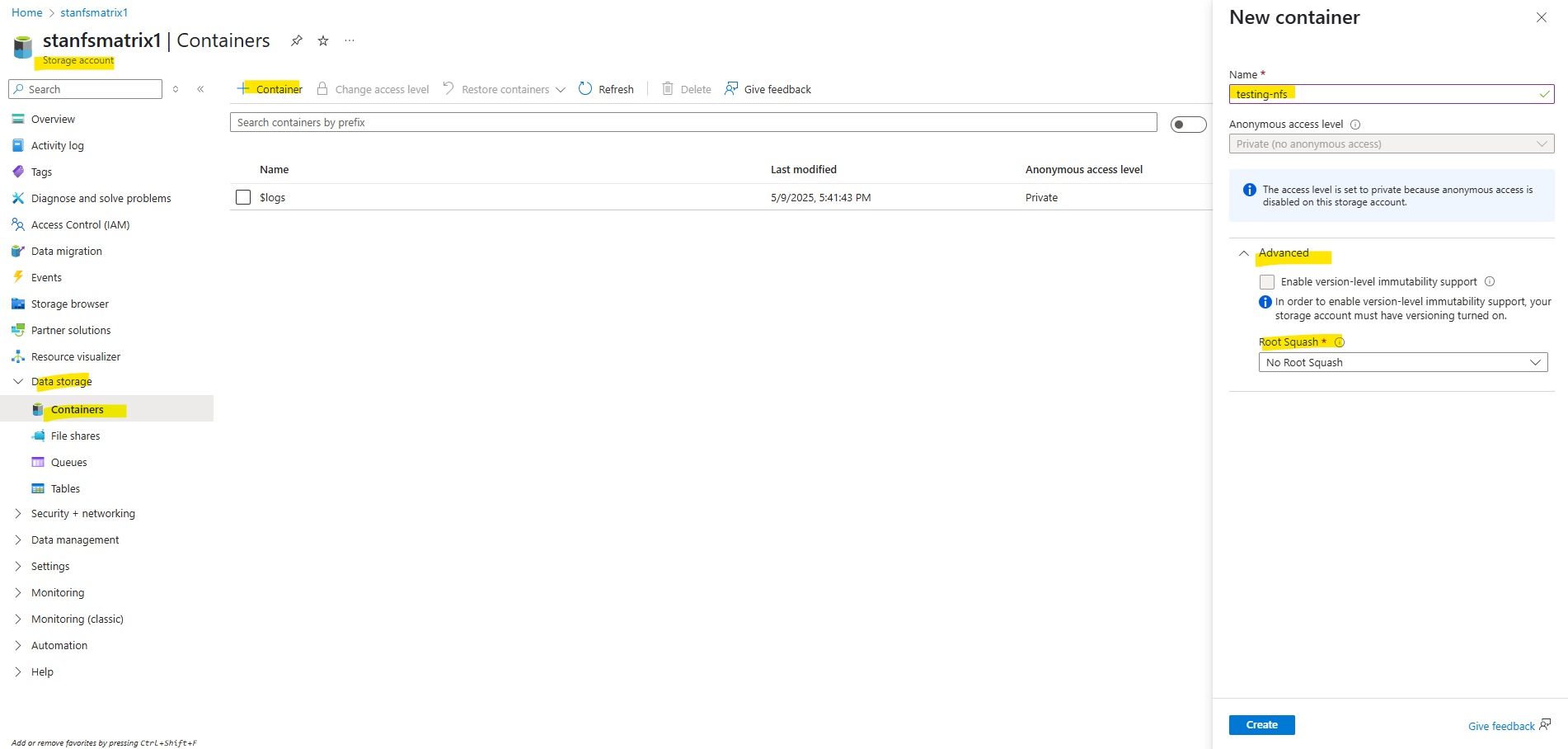Click the container Name input field
The height and width of the screenshot is (749, 1568).
coord(1392,94)
